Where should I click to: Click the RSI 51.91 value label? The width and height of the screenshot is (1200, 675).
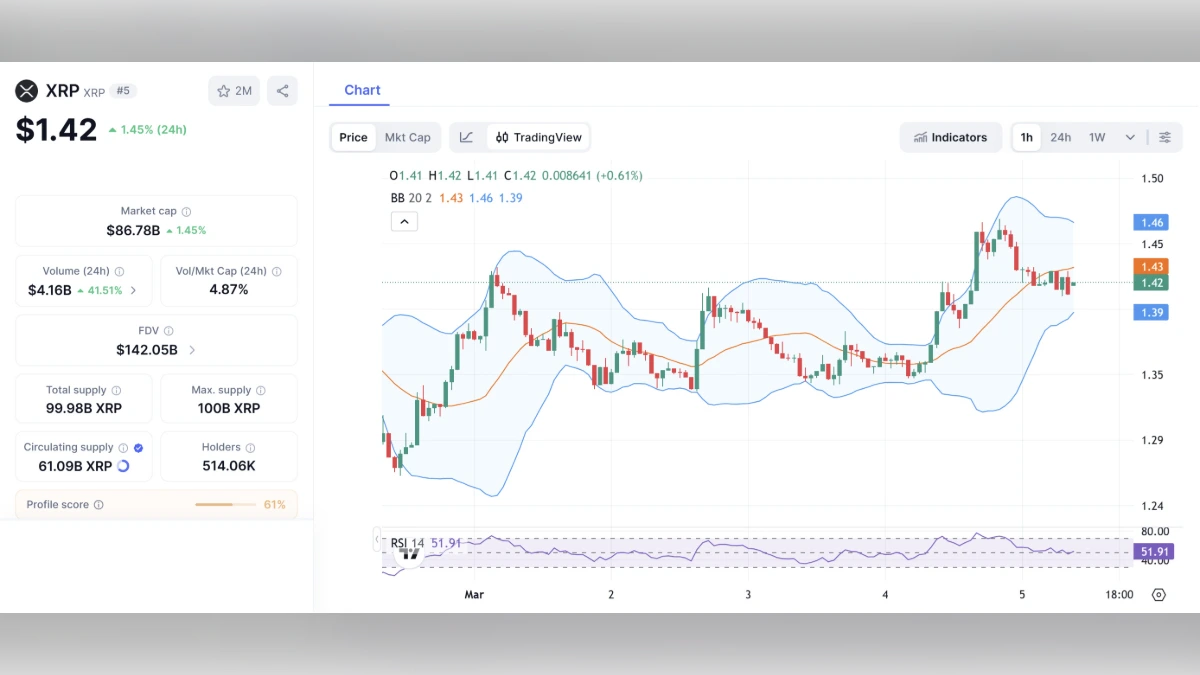(1153, 551)
